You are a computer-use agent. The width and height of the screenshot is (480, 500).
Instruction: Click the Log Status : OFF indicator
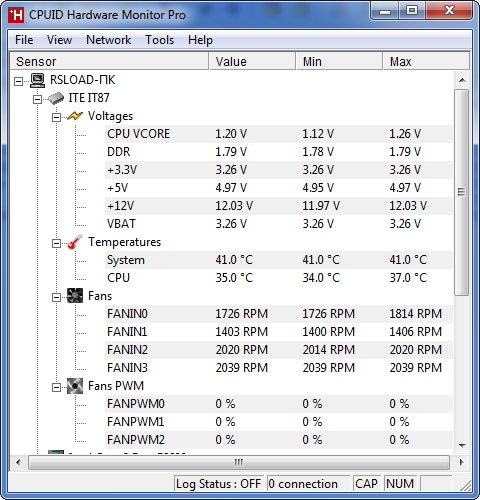coord(219,484)
